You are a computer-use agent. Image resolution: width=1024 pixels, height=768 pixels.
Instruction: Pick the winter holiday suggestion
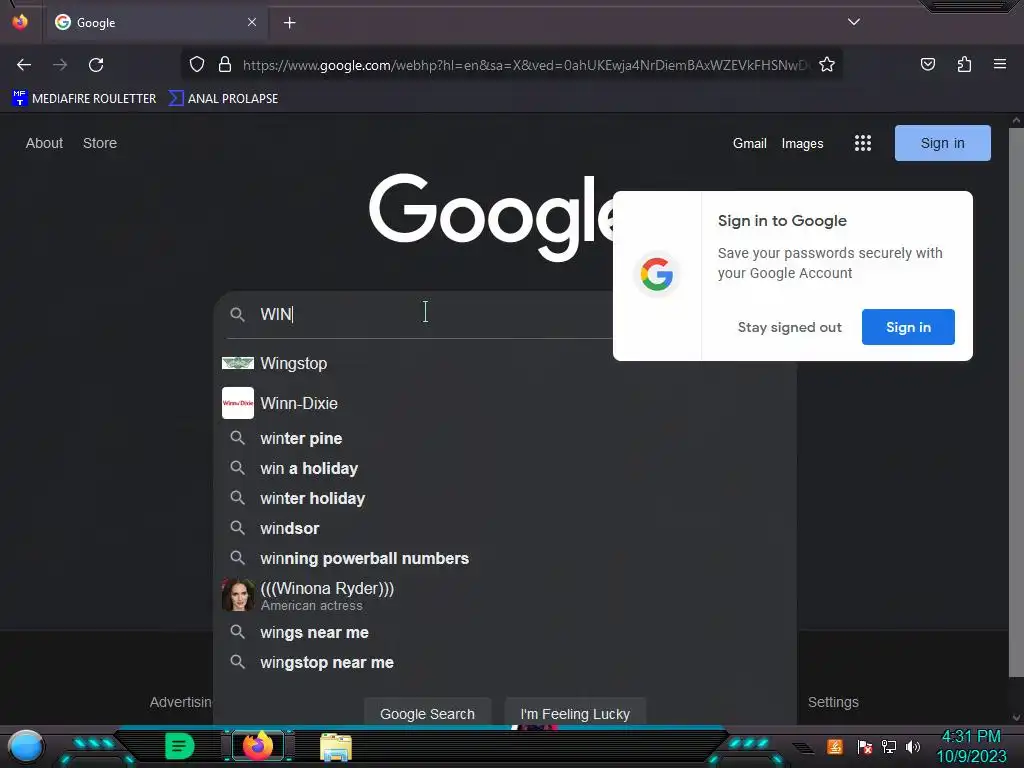(505, 498)
